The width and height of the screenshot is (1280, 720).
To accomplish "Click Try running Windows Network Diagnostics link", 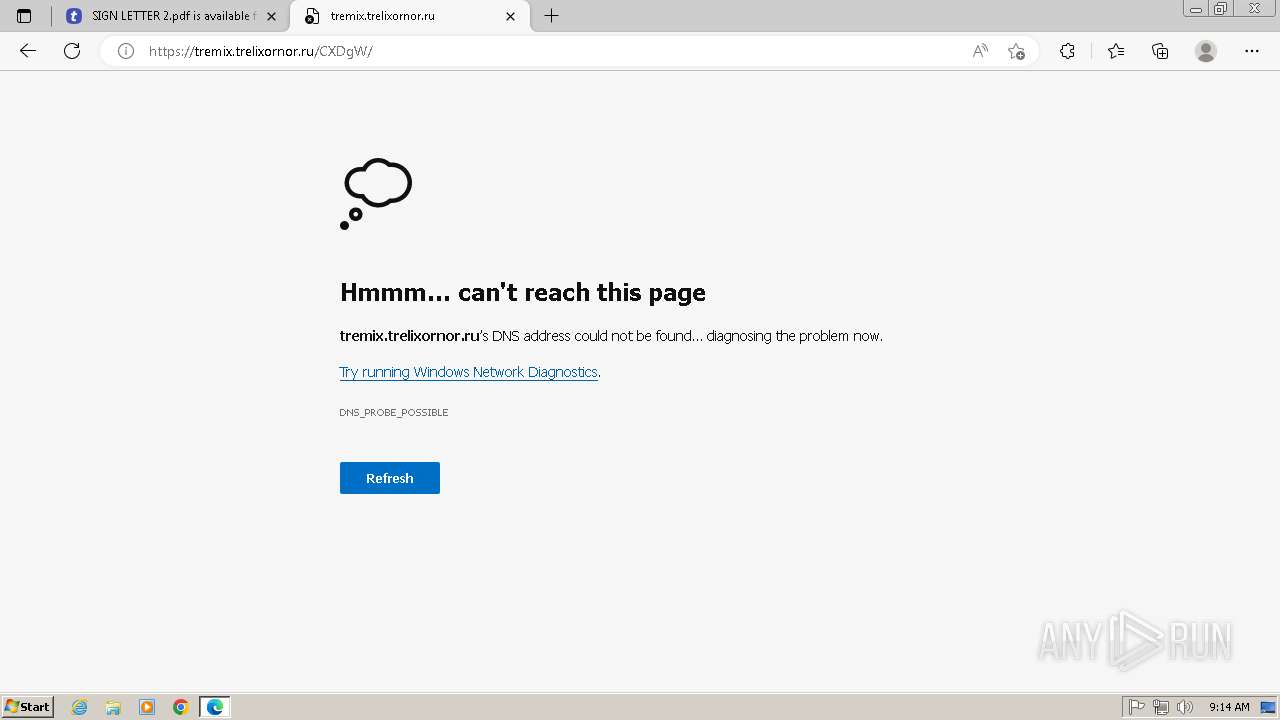I will (468, 372).
